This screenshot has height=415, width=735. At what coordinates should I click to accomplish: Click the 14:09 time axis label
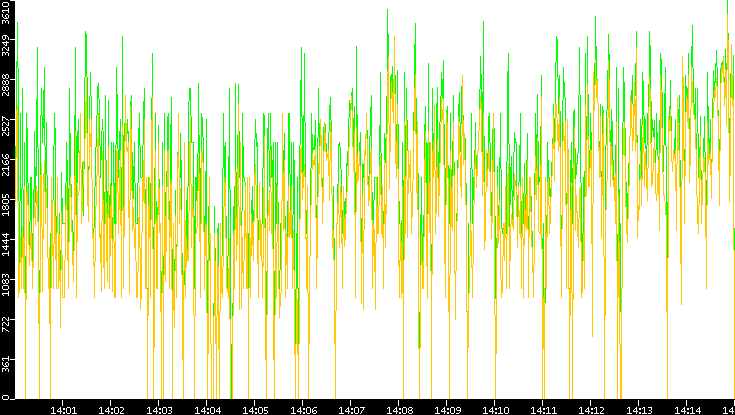(x=447, y=410)
